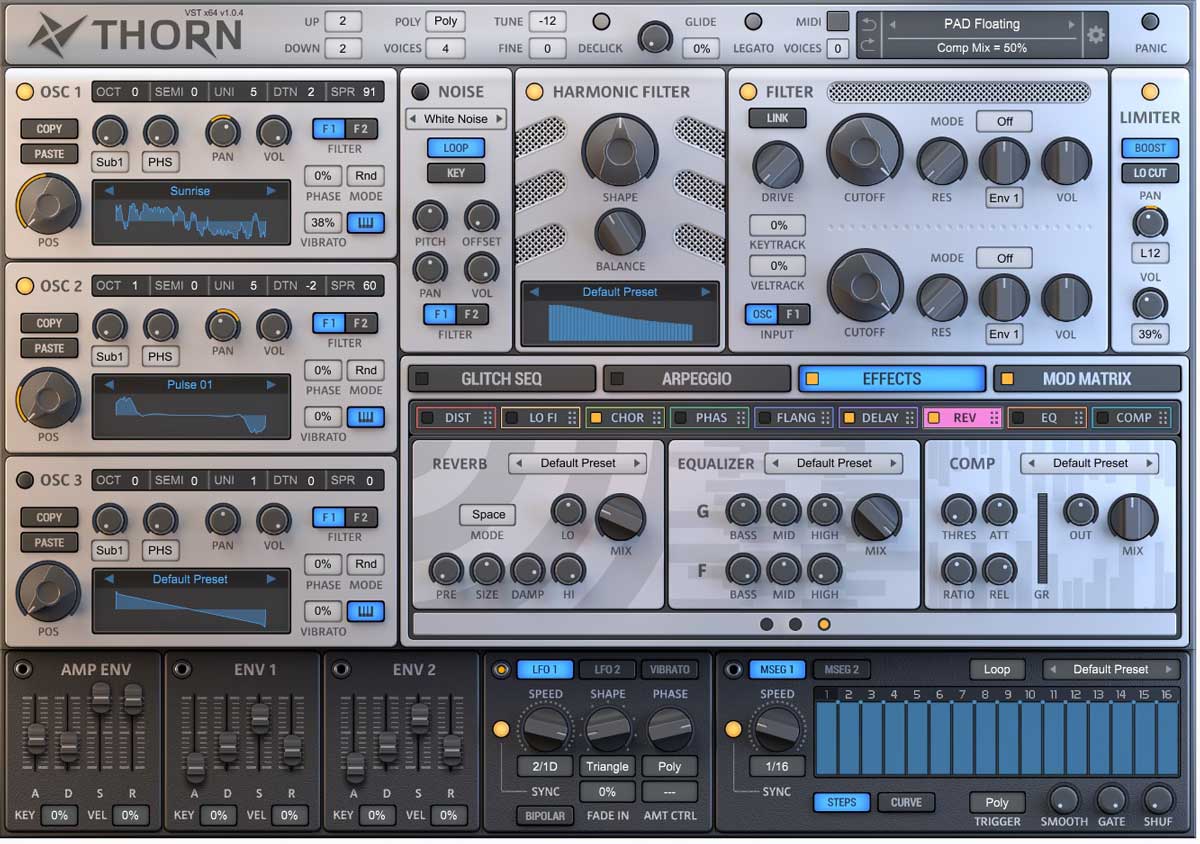
Task: Switch to MSEG 2 tab
Action: click(x=841, y=669)
